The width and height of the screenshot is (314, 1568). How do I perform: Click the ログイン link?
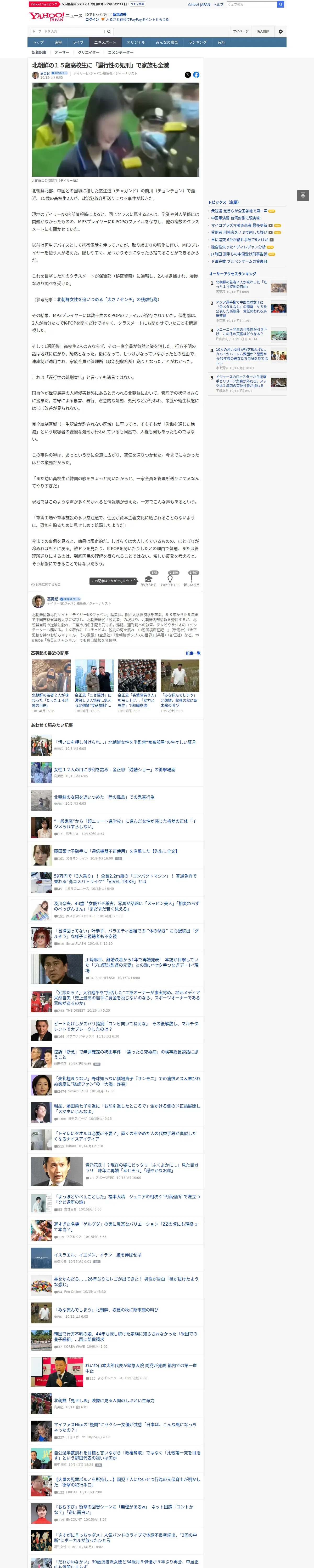coord(92,20)
